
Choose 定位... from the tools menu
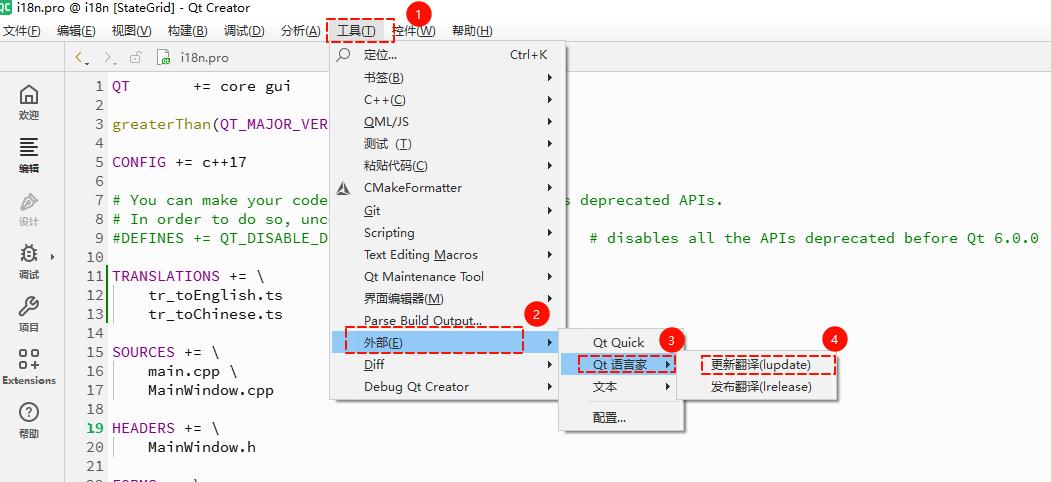448,55
